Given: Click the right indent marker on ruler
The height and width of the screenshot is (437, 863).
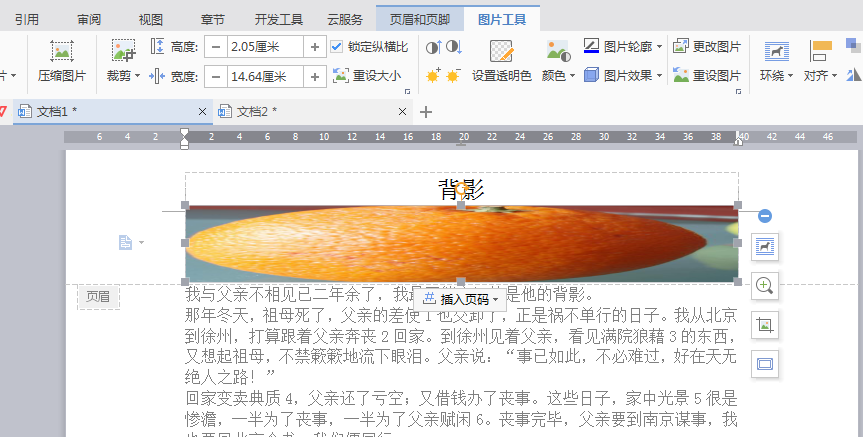Looking at the screenshot, I should (x=738, y=141).
